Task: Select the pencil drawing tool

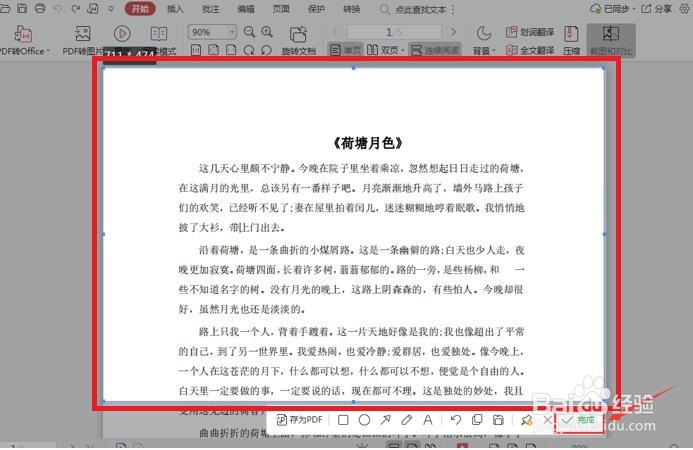Action: [x=407, y=420]
